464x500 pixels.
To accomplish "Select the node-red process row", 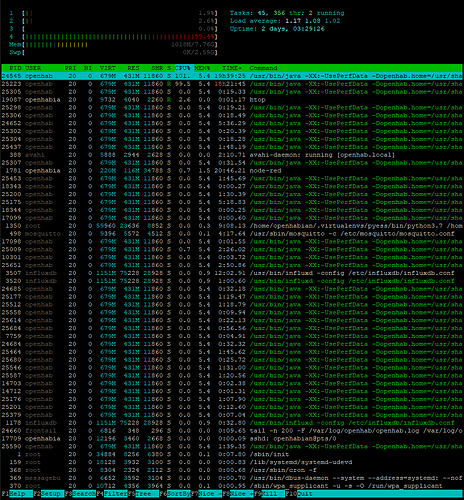I will pos(232,171).
